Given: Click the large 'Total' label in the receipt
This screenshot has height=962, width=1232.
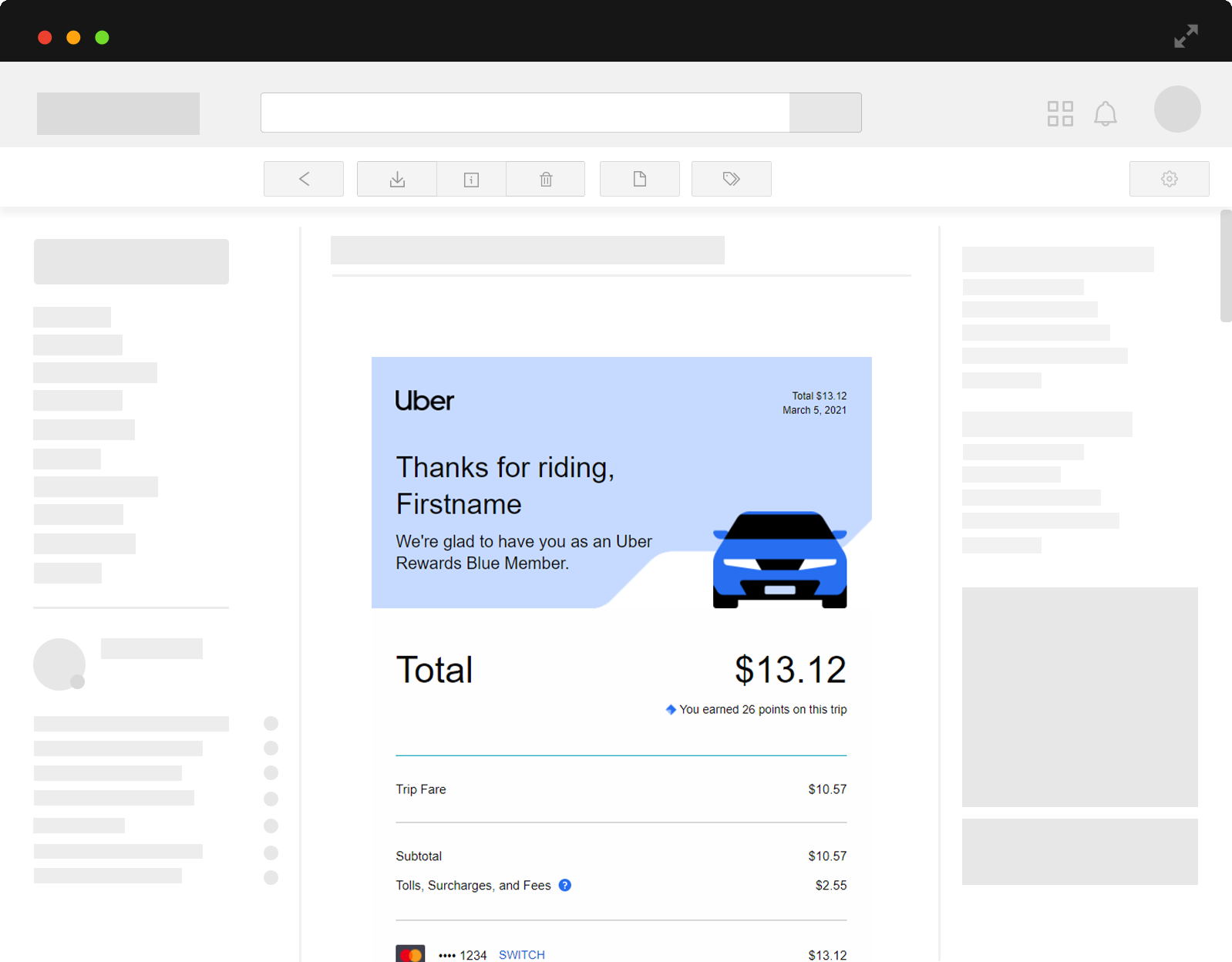Looking at the screenshot, I should [x=434, y=670].
